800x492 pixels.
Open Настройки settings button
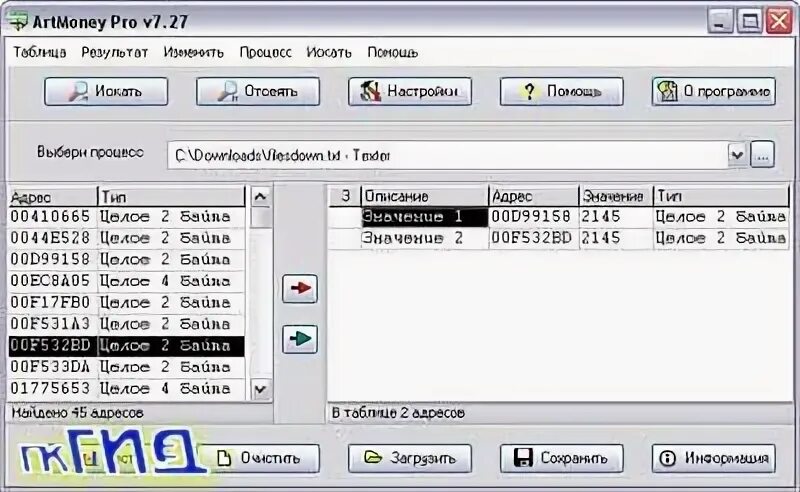click(410, 91)
